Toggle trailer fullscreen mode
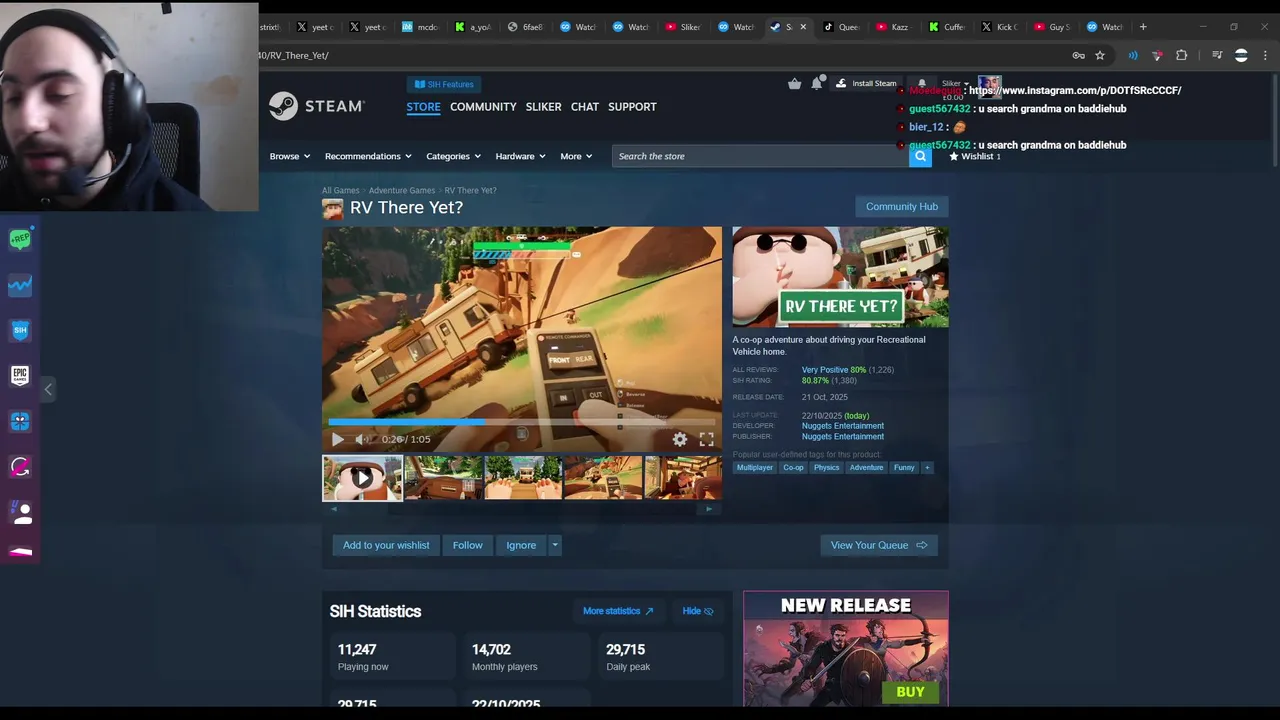This screenshot has height=720, width=1280. pos(707,439)
